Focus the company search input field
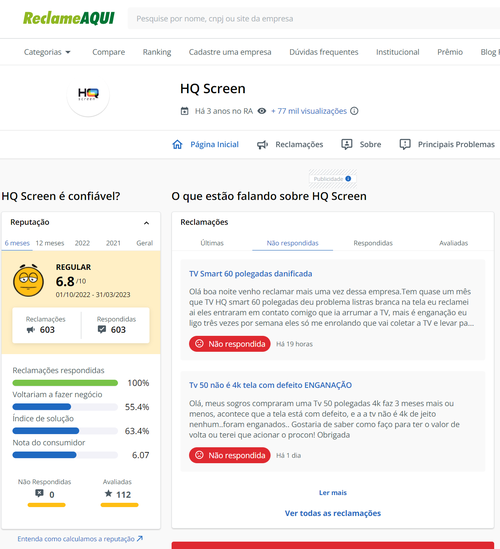The width and height of the screenshot is (500, 549). point(314,19)
